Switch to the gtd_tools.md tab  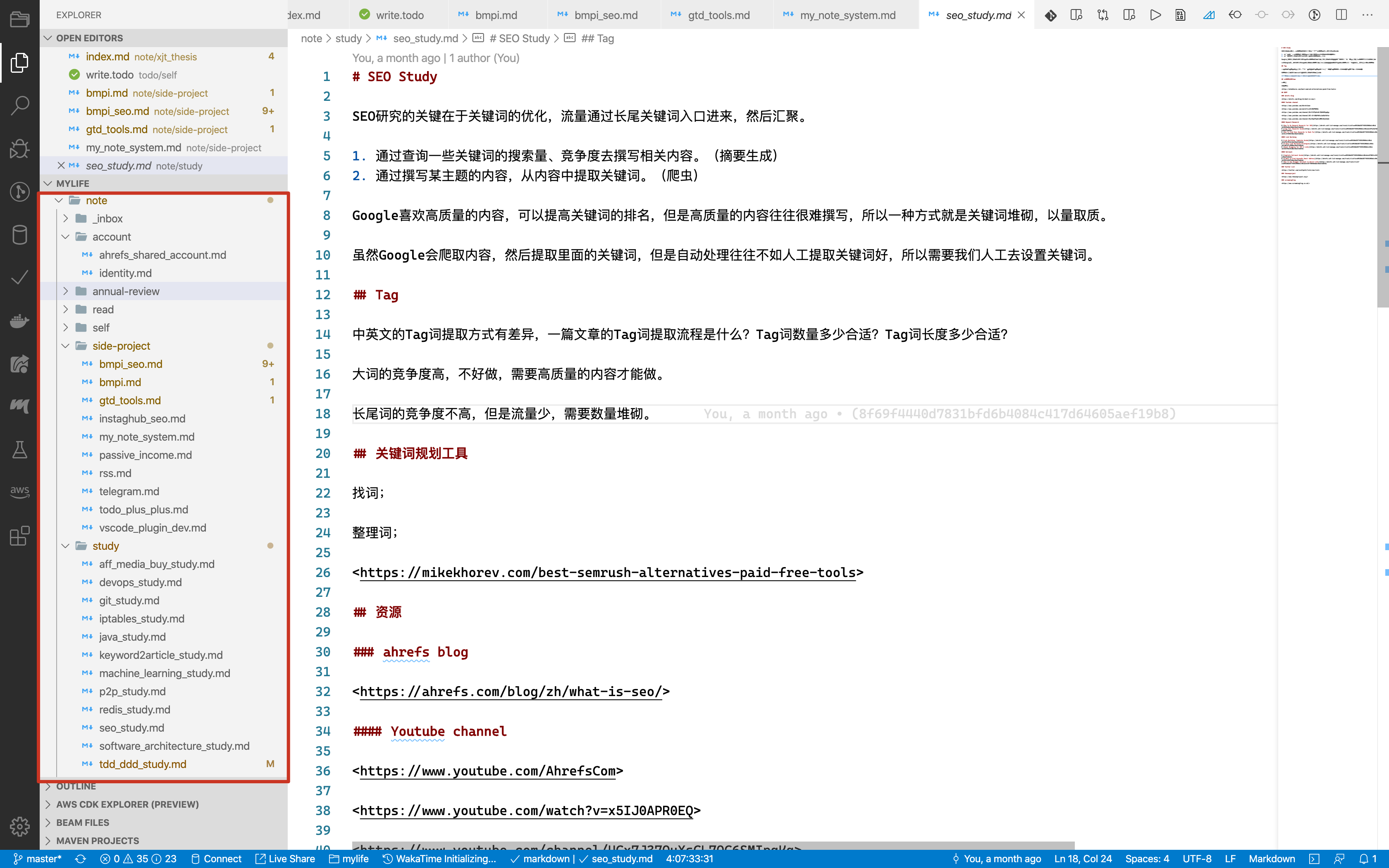pyautogui.click(x=718, y=15)
